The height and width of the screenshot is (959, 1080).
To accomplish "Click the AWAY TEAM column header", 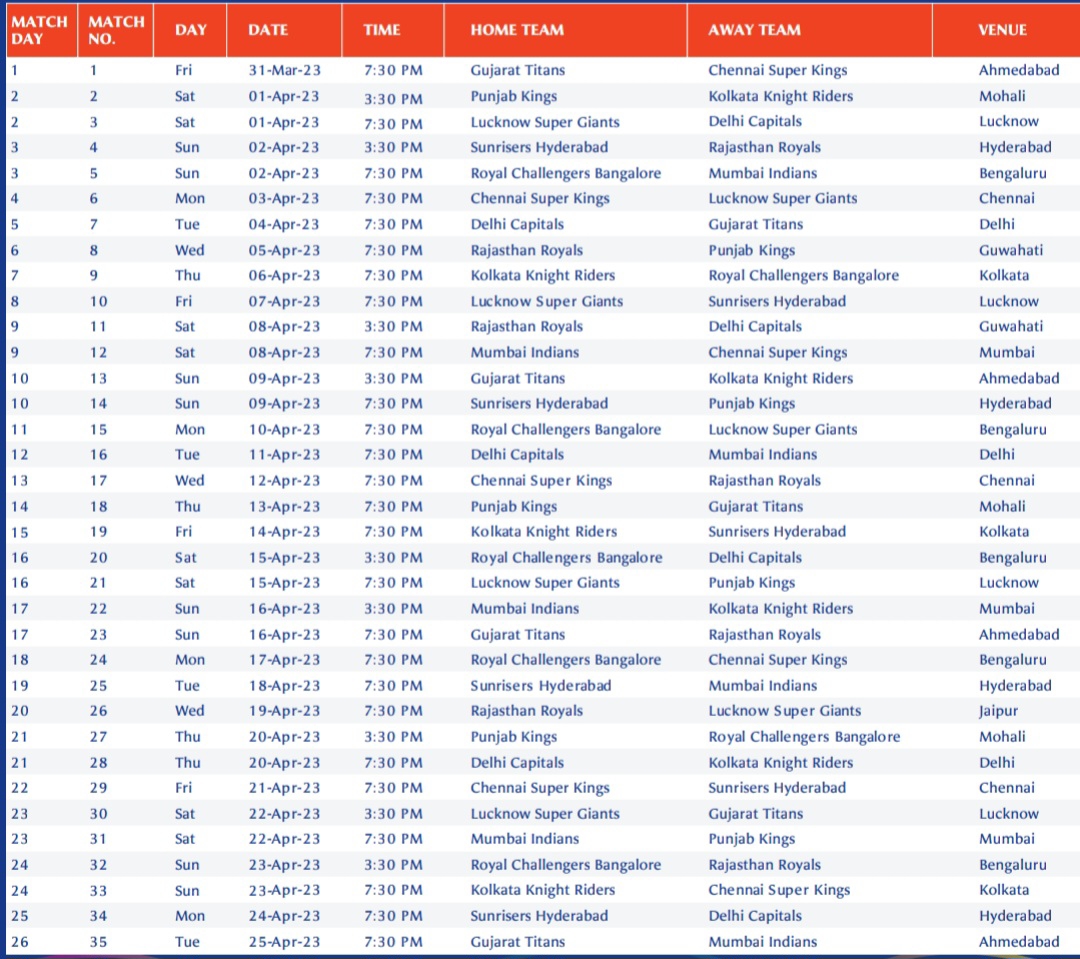I will [x=754, y=30].
